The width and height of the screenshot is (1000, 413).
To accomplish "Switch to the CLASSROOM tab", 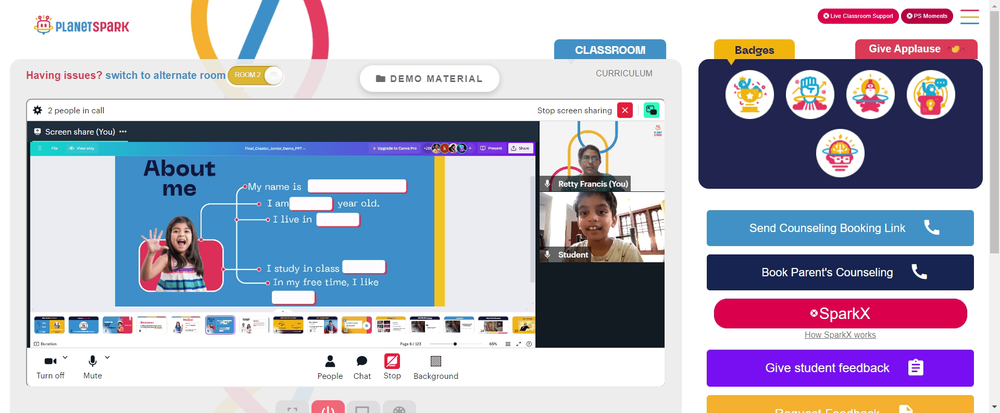I will [610, 50].
